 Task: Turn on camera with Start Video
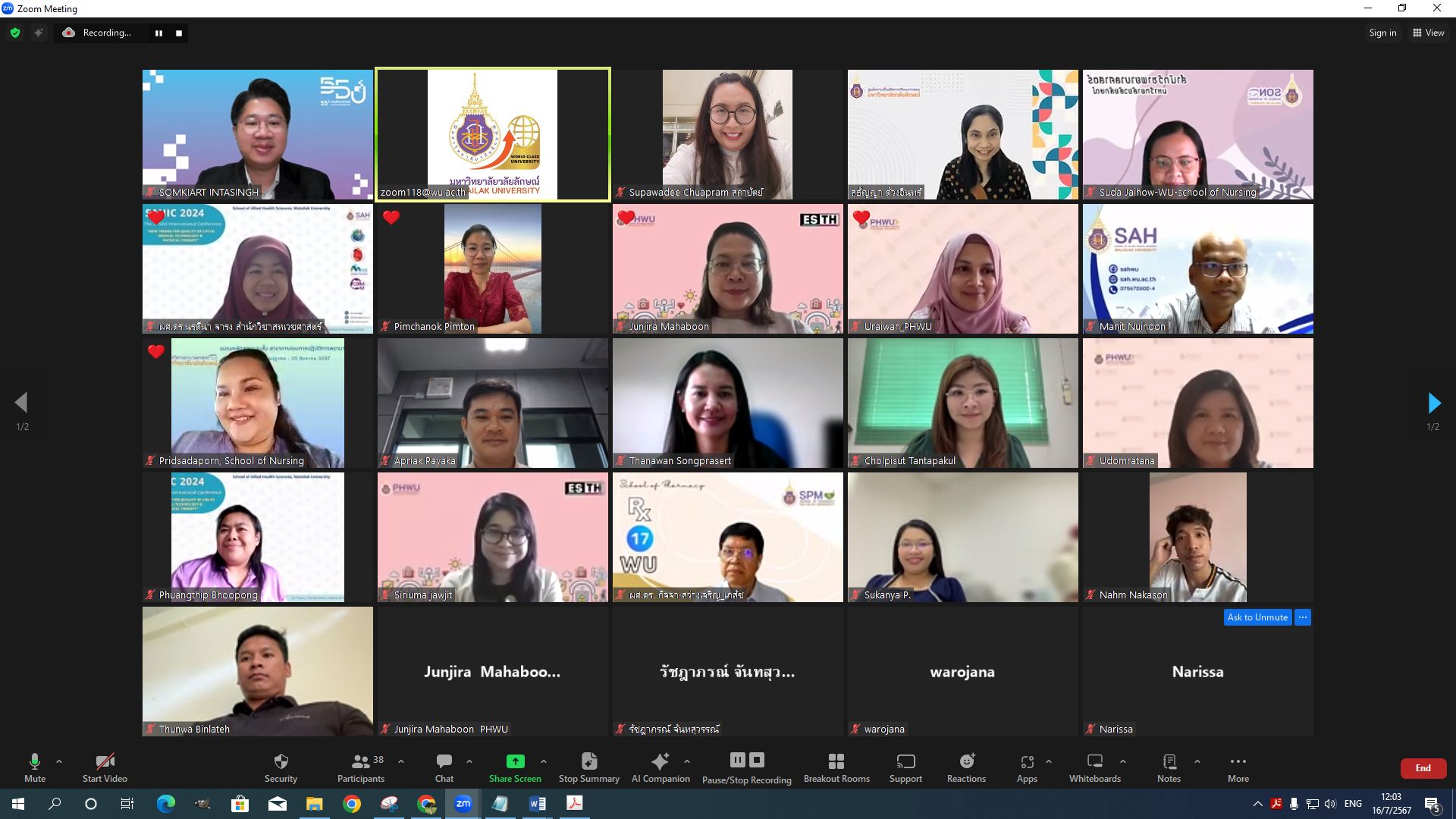pyautogui.click(x=105, y=761)
